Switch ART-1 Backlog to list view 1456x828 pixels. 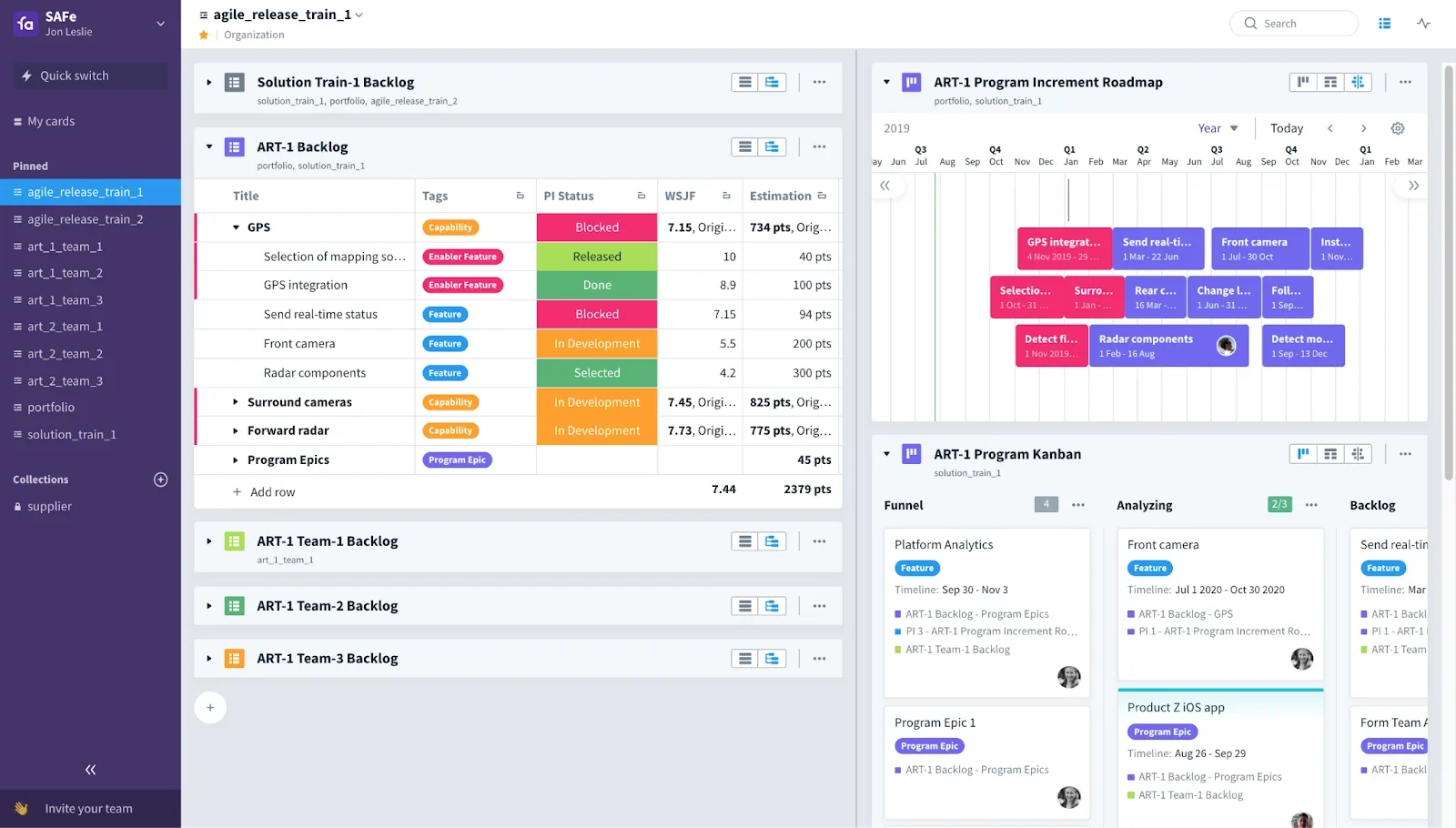[745, 146]
